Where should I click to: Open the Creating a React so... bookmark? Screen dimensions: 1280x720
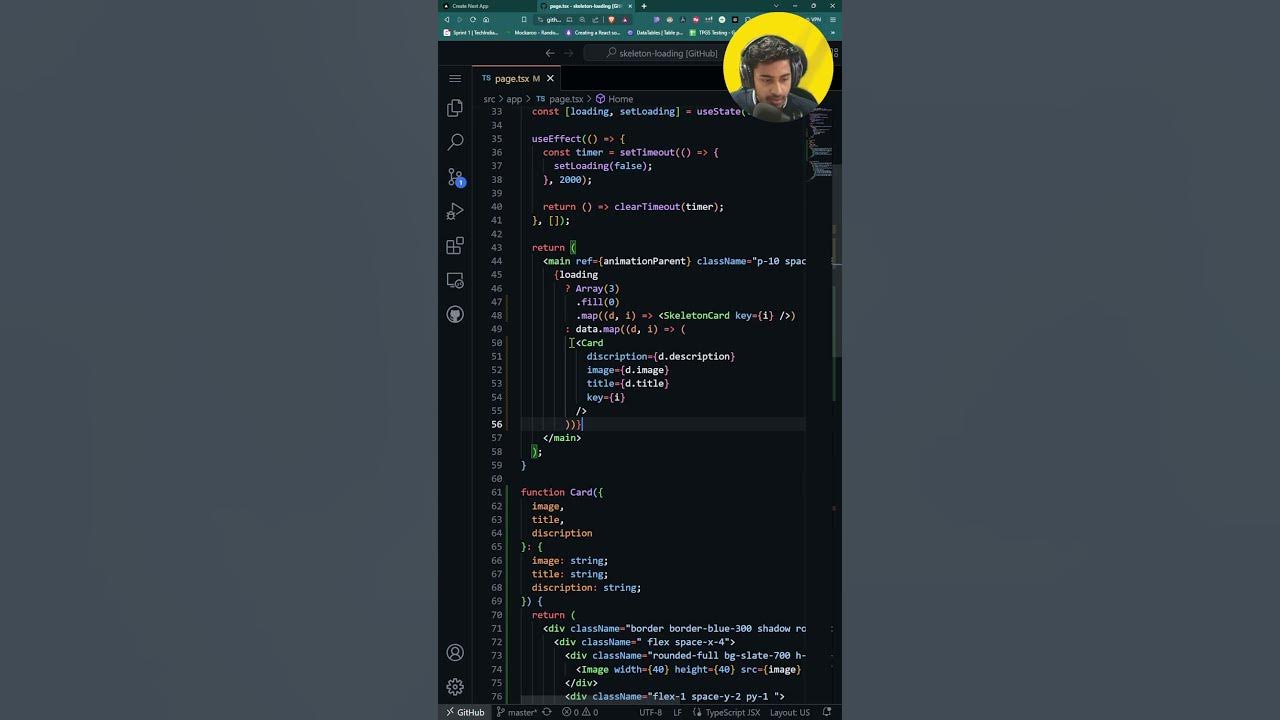tap(593, 32)
